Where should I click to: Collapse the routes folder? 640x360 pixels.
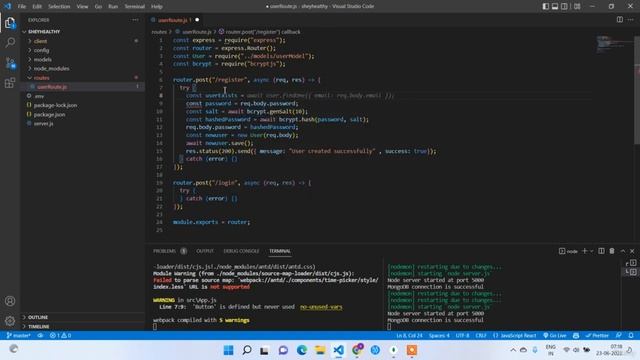(42, 78)
